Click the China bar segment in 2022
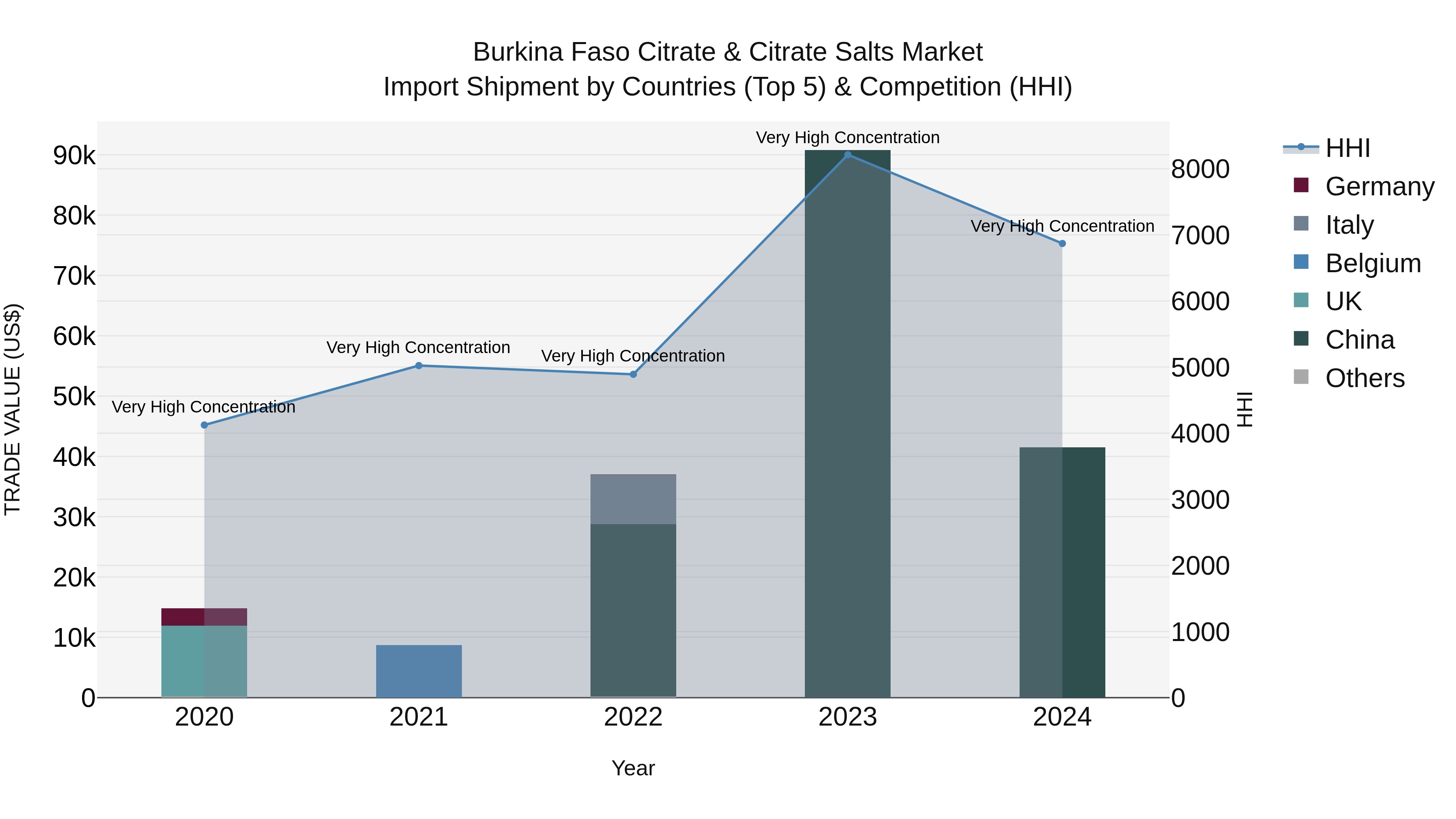This screenshot has width=1456, height=819. click(x=633, y=611)
